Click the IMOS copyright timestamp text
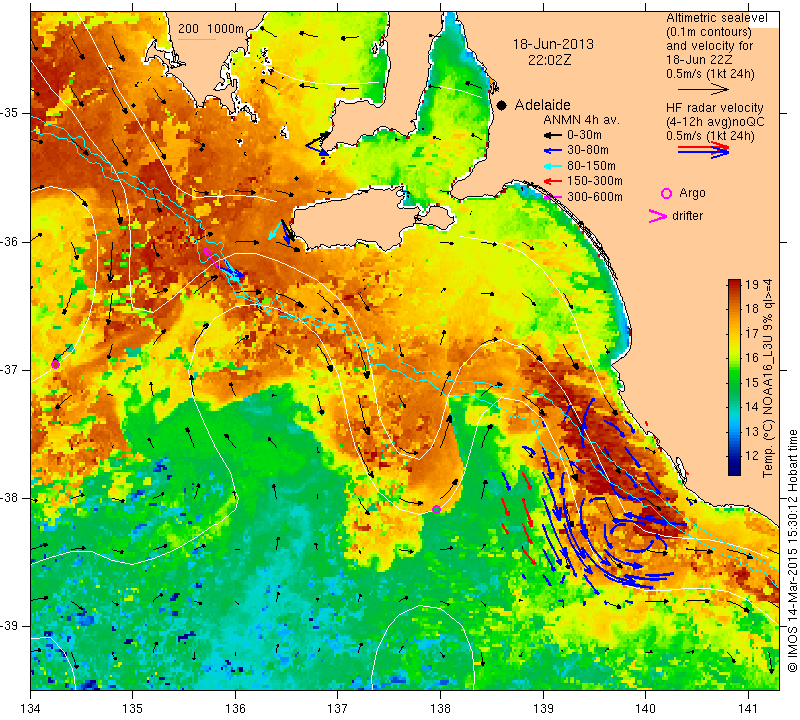 coord(792,550)
